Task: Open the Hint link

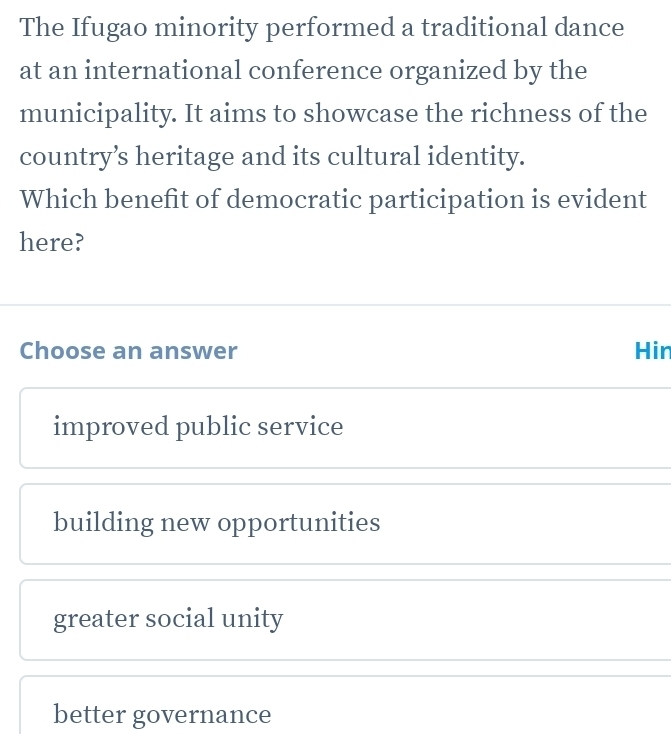Action: tap(651, 351)
